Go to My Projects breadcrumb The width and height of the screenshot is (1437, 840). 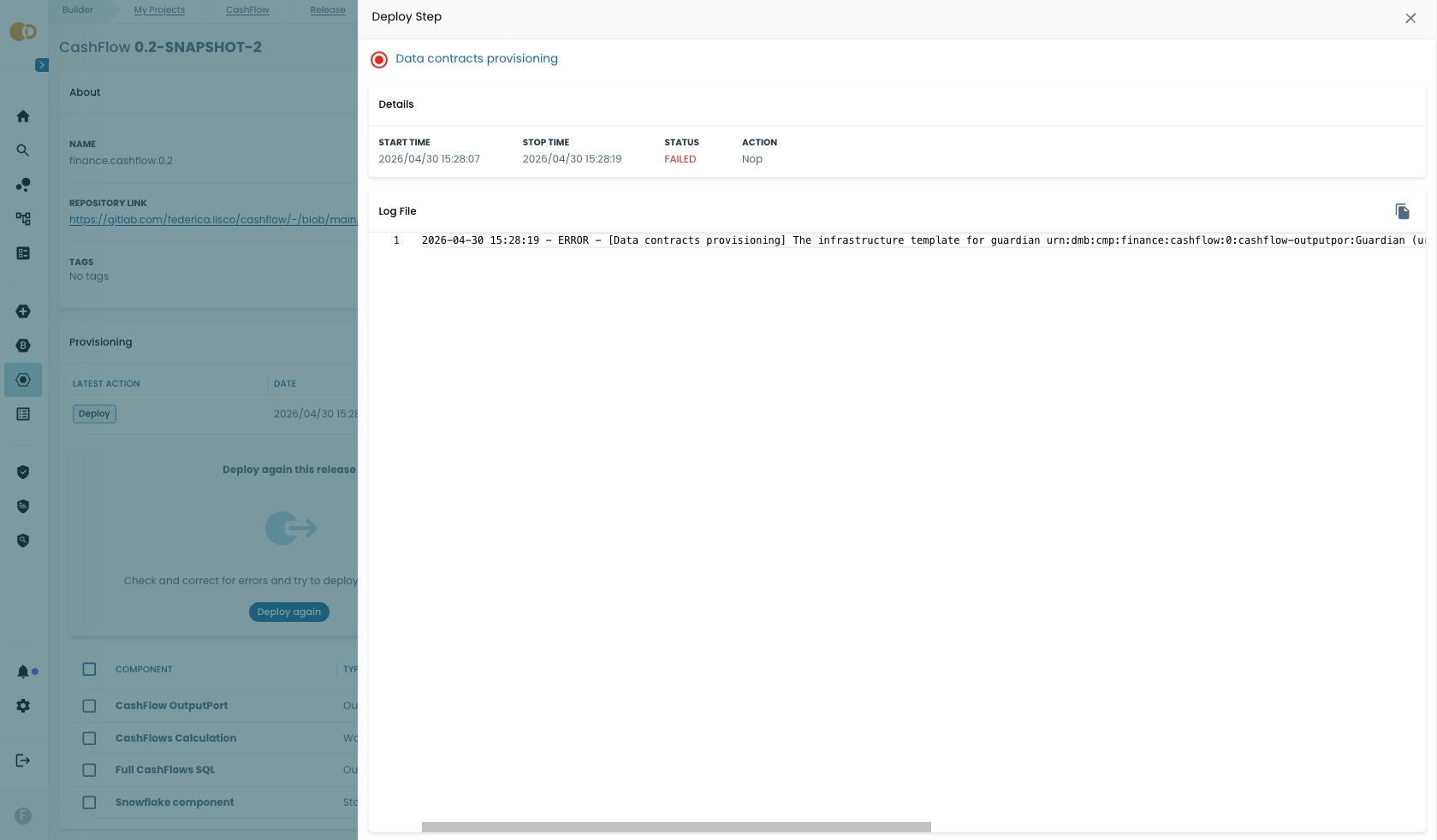[159, 10]
